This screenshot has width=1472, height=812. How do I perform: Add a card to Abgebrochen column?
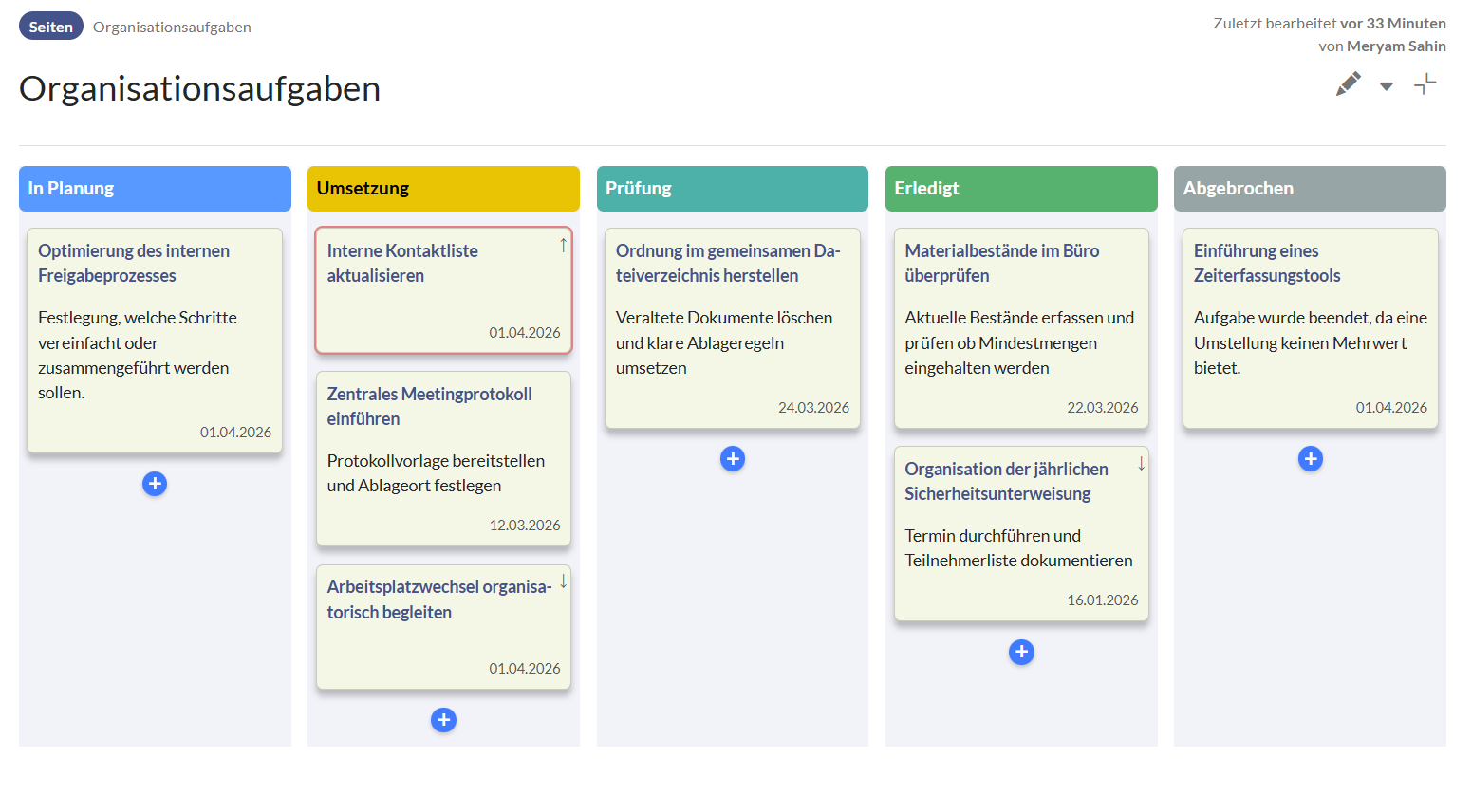coord(1310,459)
